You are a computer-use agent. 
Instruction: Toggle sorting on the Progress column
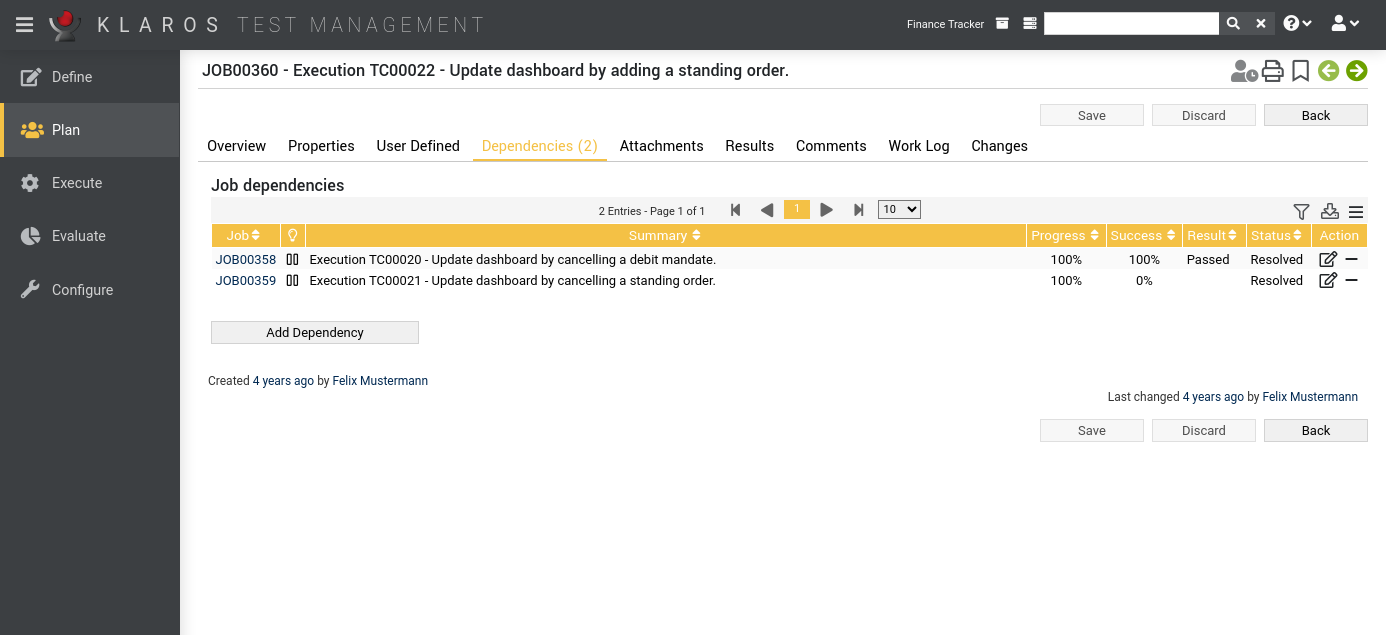(x=1064, y=235)
